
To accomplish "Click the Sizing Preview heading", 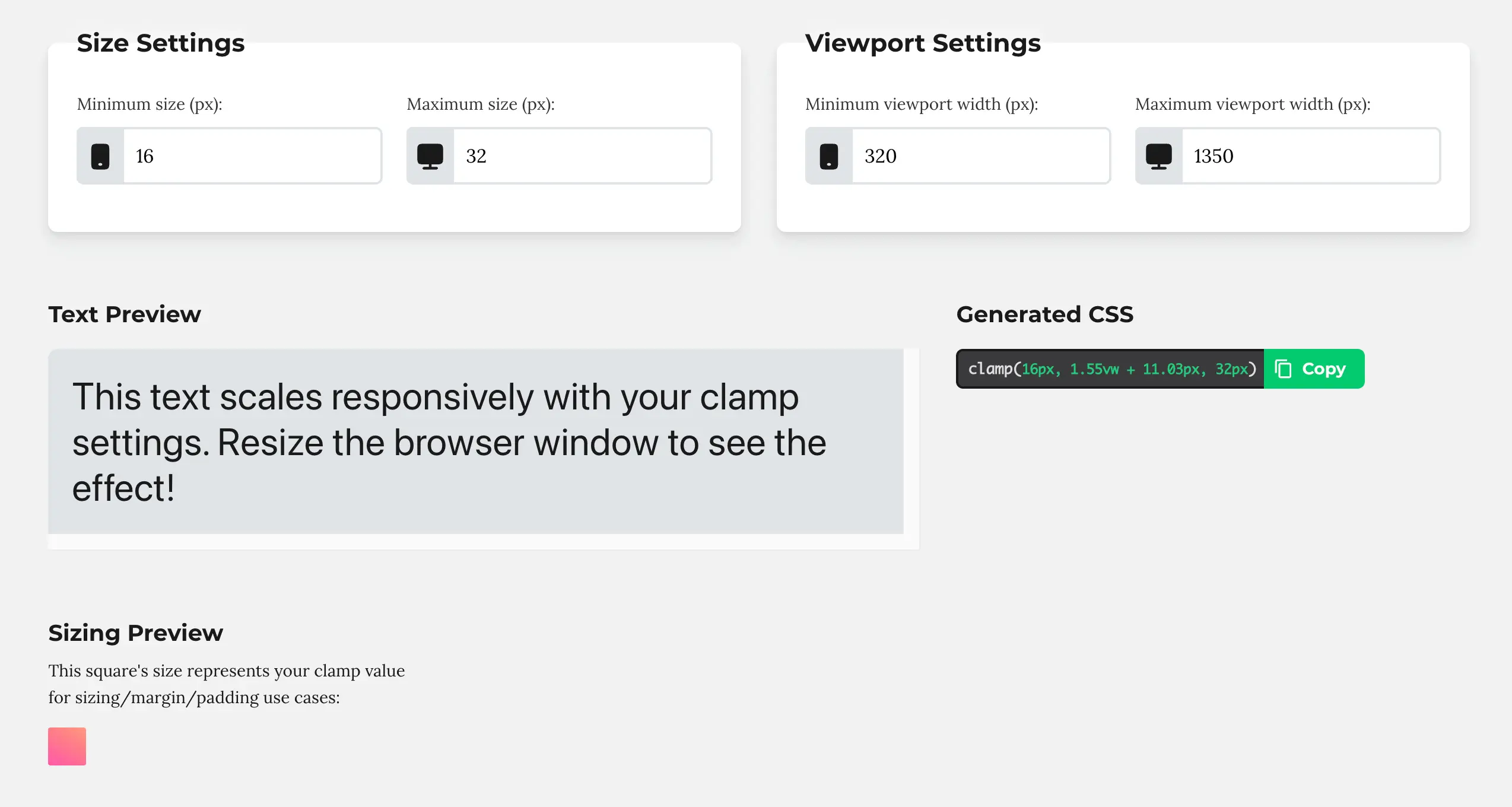I will (136, 633).
